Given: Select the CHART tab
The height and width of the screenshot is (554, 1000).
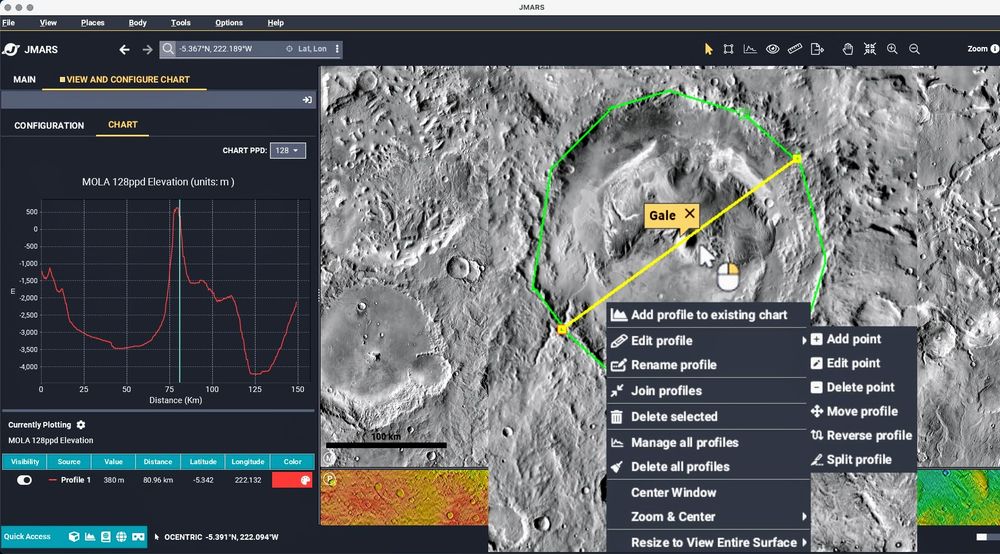Looking at the screenshot, I should point(122,125).
